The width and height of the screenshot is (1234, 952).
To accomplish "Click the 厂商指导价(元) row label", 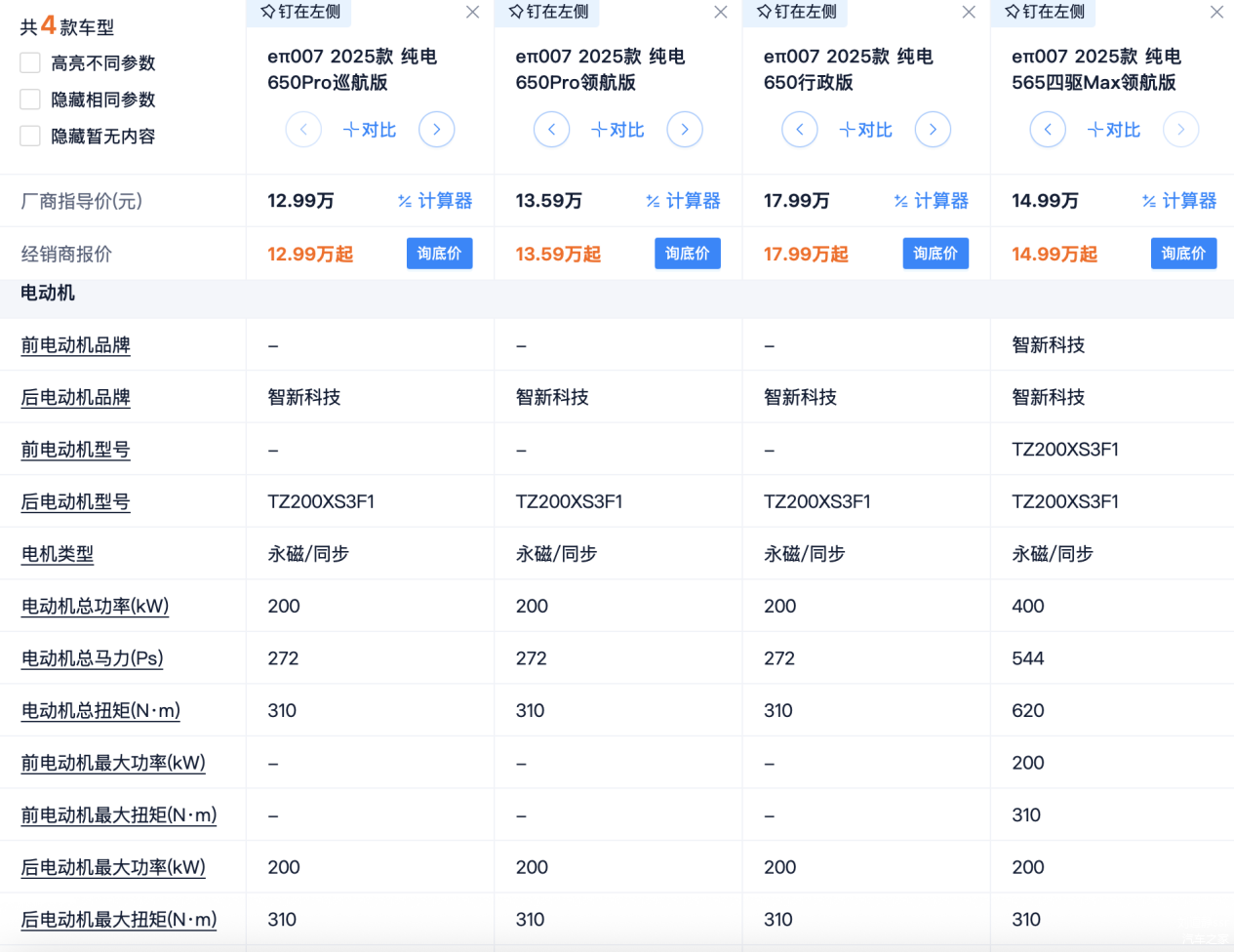I will tap(82, 202).
